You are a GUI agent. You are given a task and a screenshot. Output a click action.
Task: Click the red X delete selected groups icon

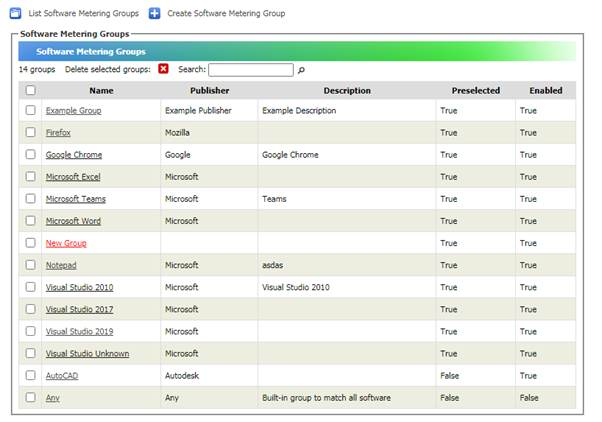pos(164,69)
